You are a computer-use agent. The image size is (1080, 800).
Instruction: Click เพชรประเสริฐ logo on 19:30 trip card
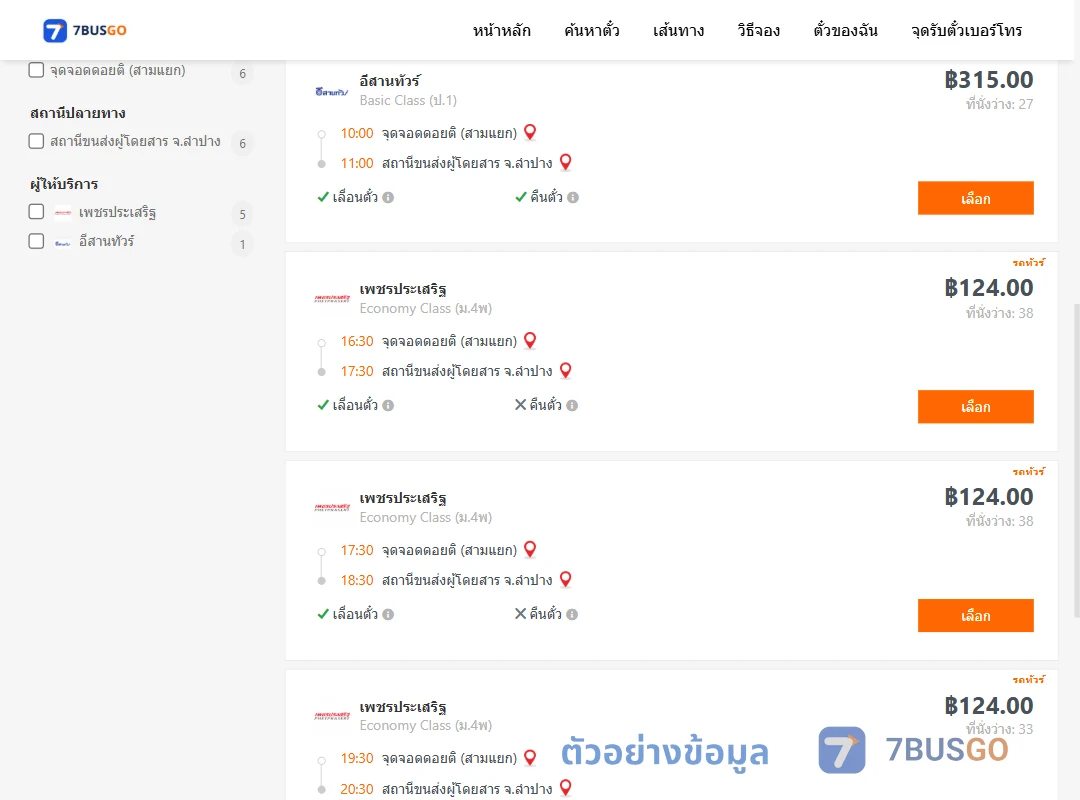coord(332,716)
